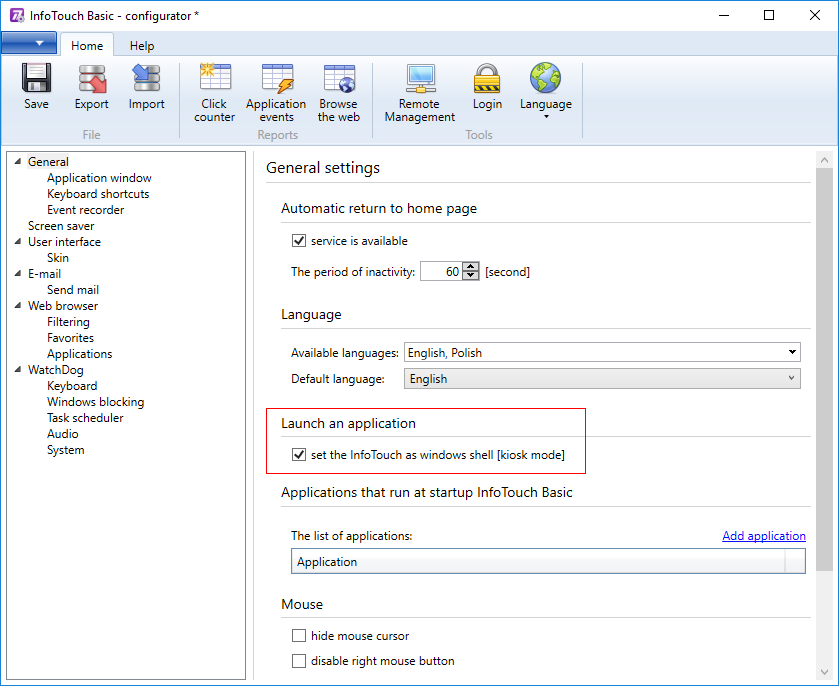Viewport: 839px width, 686px height.
Task: Open the Application events report
Action: [276, 93]
